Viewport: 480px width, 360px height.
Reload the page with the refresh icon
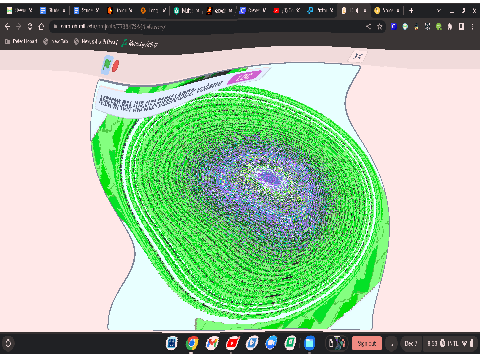30,26
